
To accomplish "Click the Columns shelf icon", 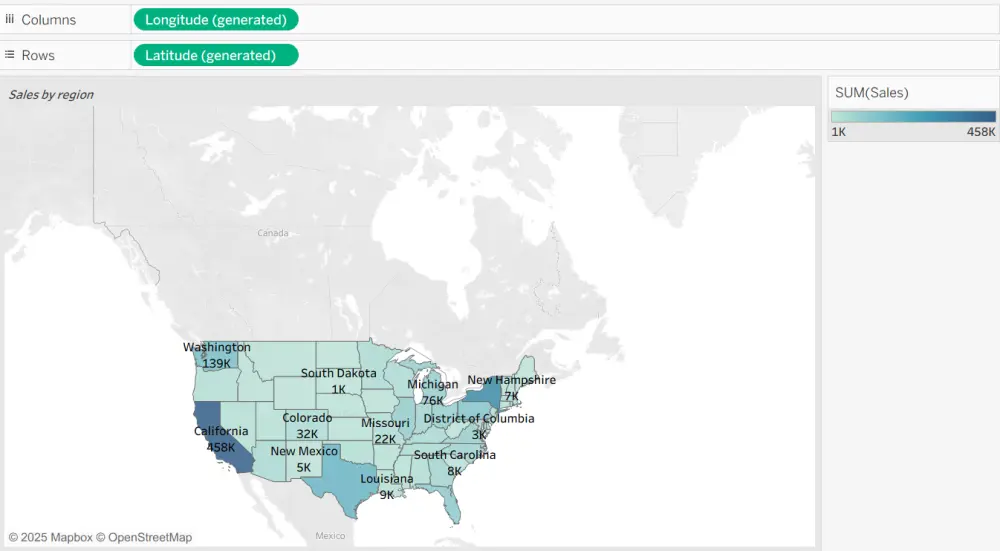I will [x=10, y=19].
